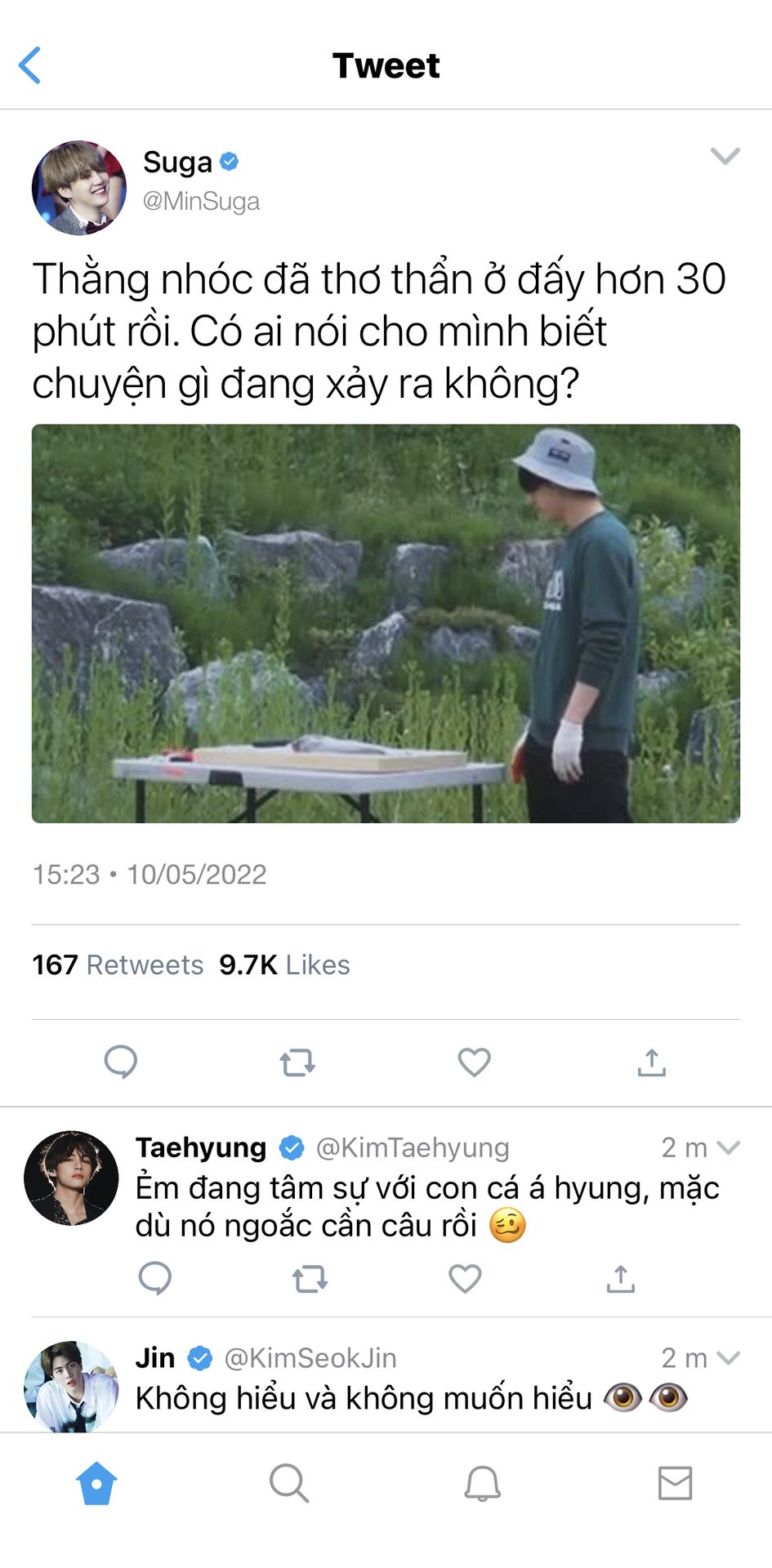
Task: Open the Search tab
Action: pos(289,1483)
